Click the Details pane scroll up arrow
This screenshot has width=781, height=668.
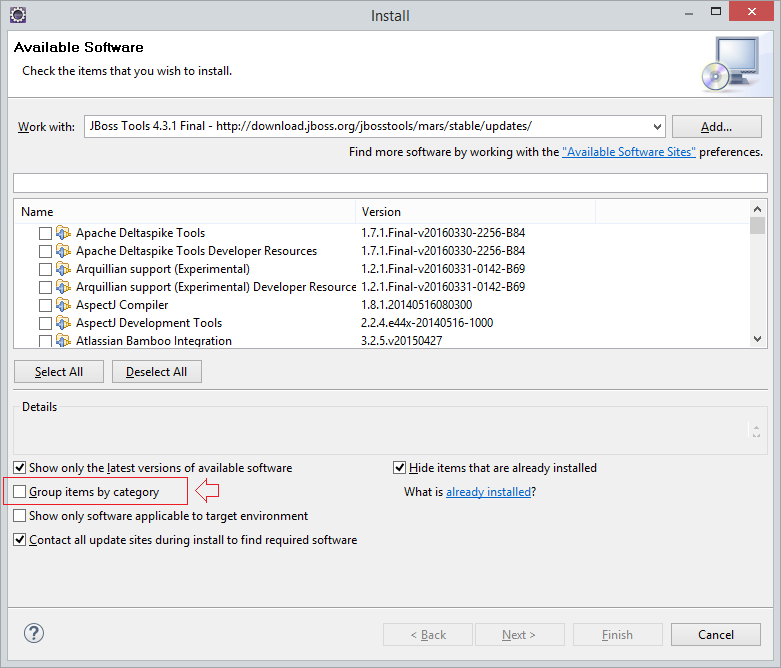(756, 427)
